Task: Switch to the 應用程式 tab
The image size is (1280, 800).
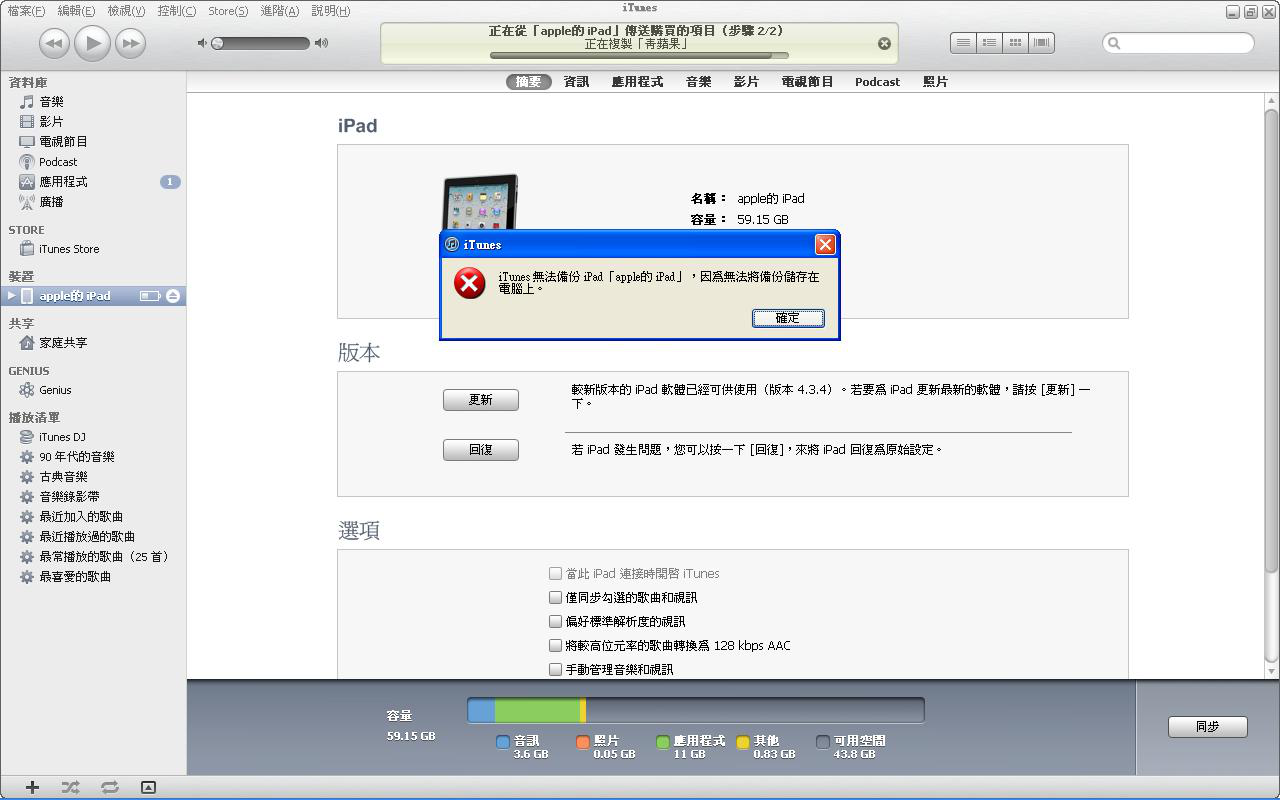Action: pyautogui.click(x=637, y=82)
